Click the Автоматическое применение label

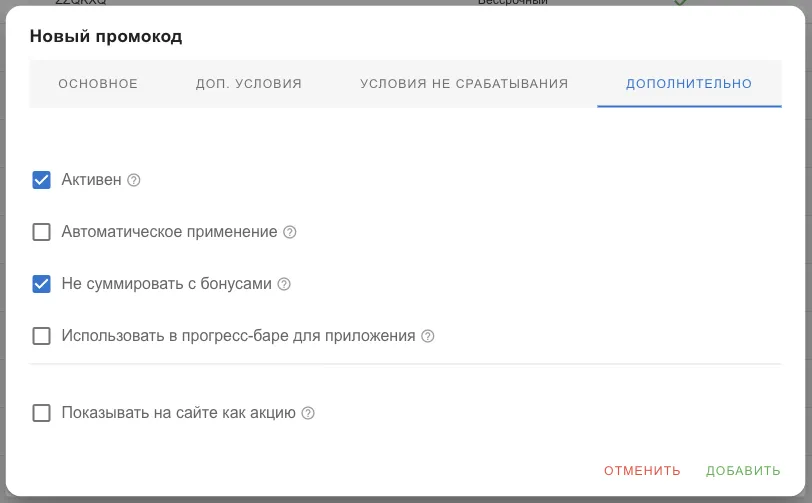(x=169, y=232)
